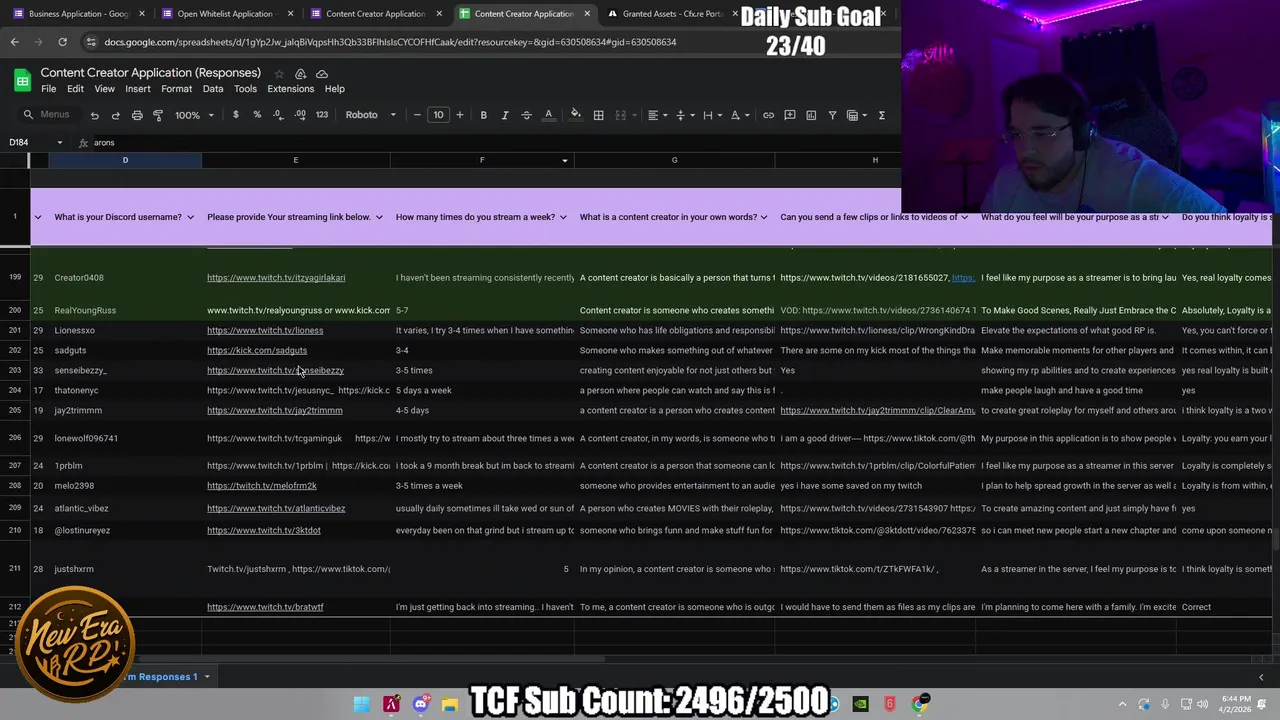
Task: Open the 123 number format menu
Action: tap(322, 115)
